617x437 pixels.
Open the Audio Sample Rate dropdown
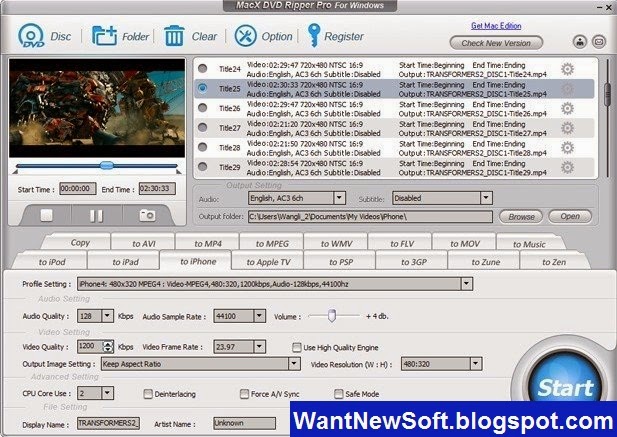[x=259, y=316]
